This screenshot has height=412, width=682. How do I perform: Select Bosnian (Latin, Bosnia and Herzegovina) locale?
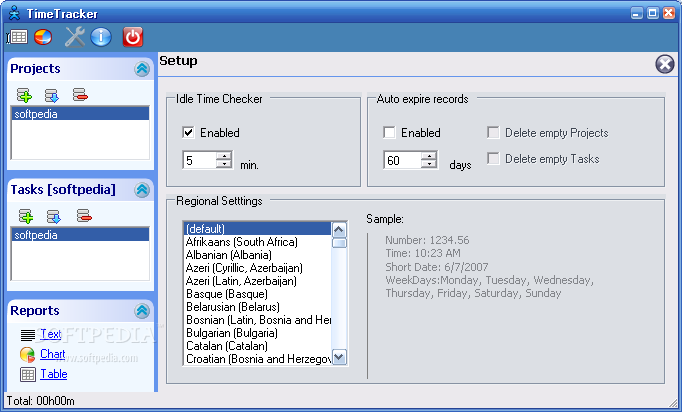point(257,320)
